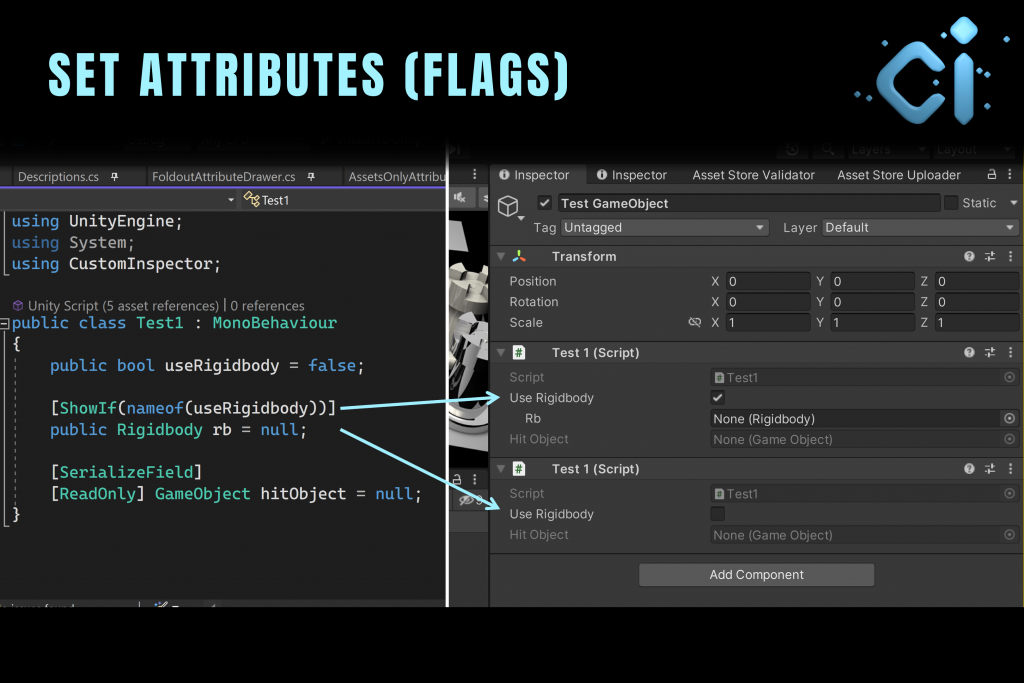Open the object picker for Rb field
The height and width of the screenshot is (683, 1024).
pos(1009,419)
